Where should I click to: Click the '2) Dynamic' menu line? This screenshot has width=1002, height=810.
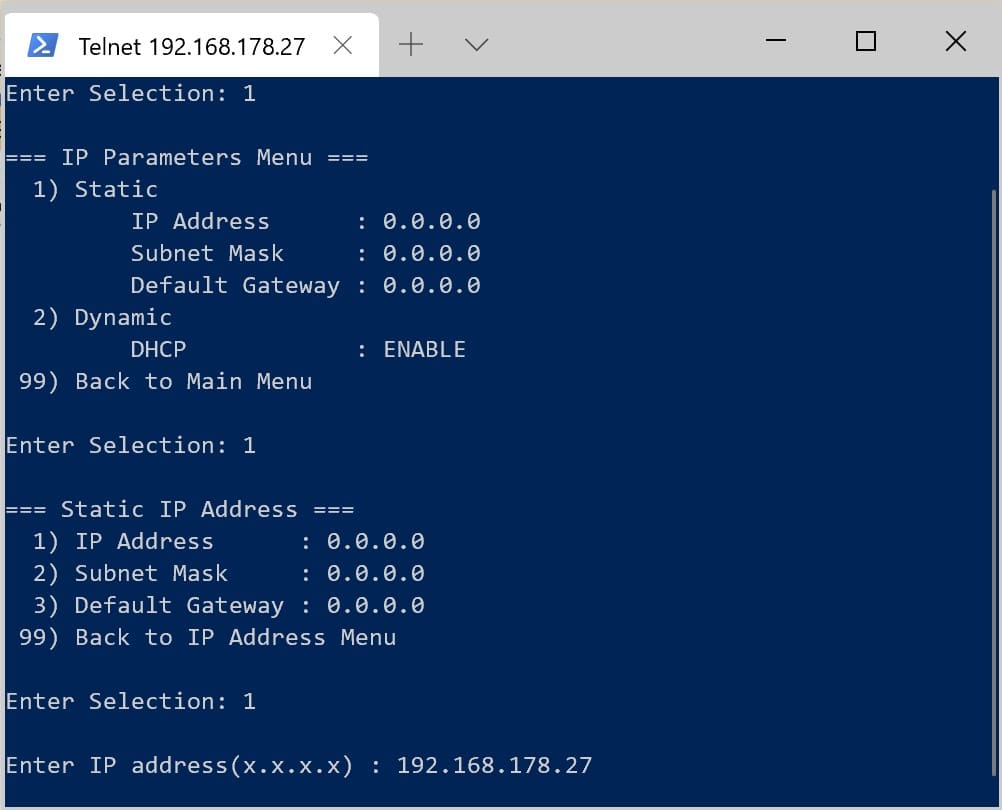tap(102, 317)
